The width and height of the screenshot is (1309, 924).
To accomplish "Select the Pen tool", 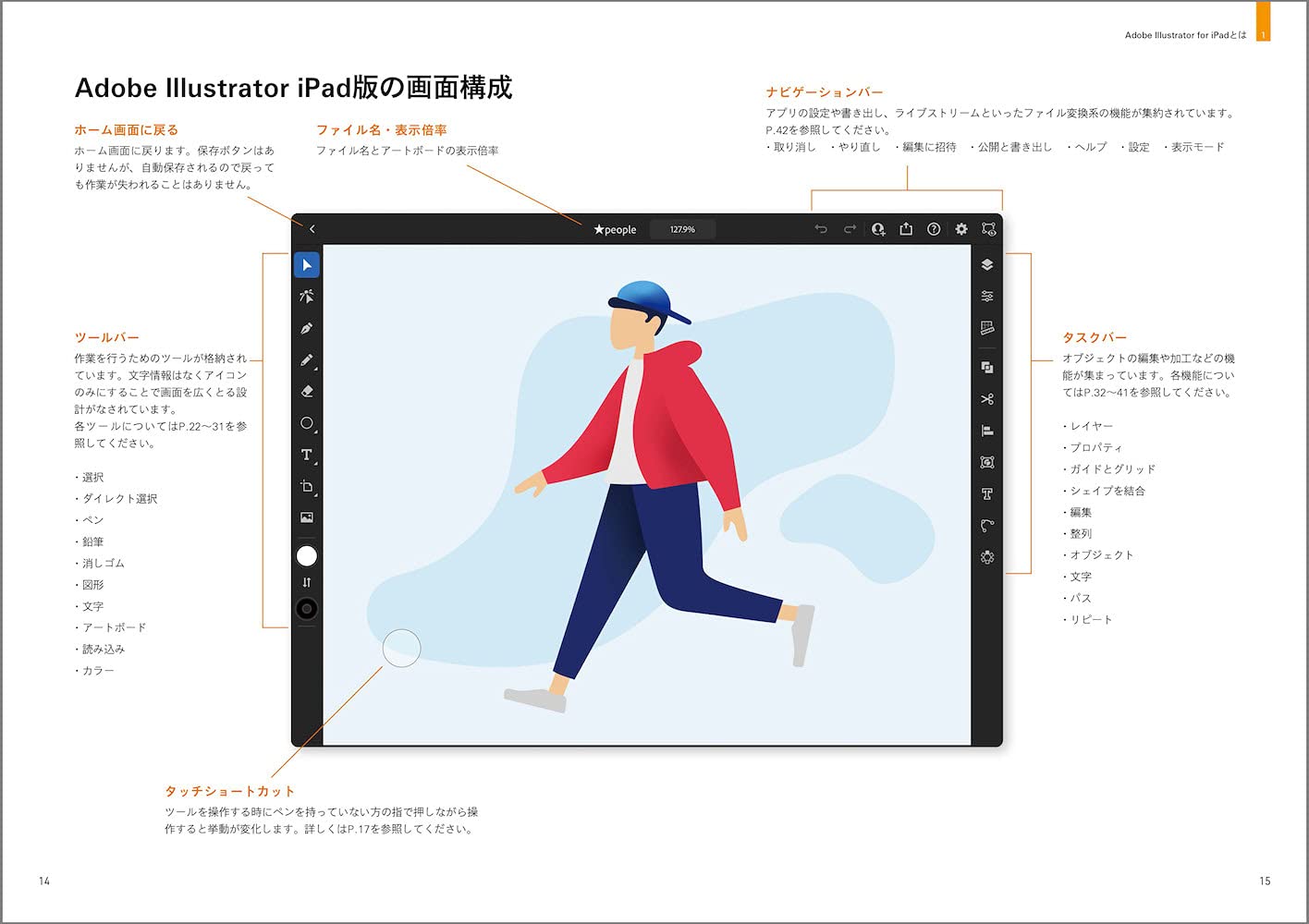I will (308, 328).
